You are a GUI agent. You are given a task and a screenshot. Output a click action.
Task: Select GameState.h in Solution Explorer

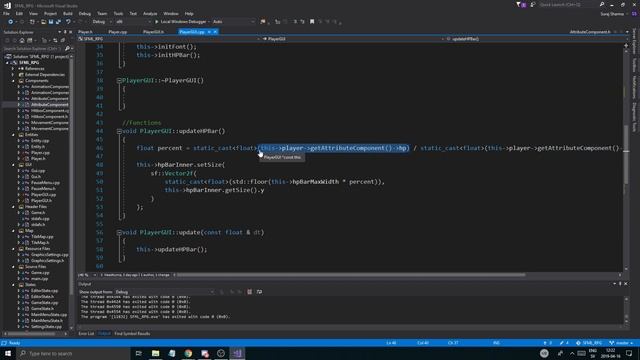tap(42, 309)
